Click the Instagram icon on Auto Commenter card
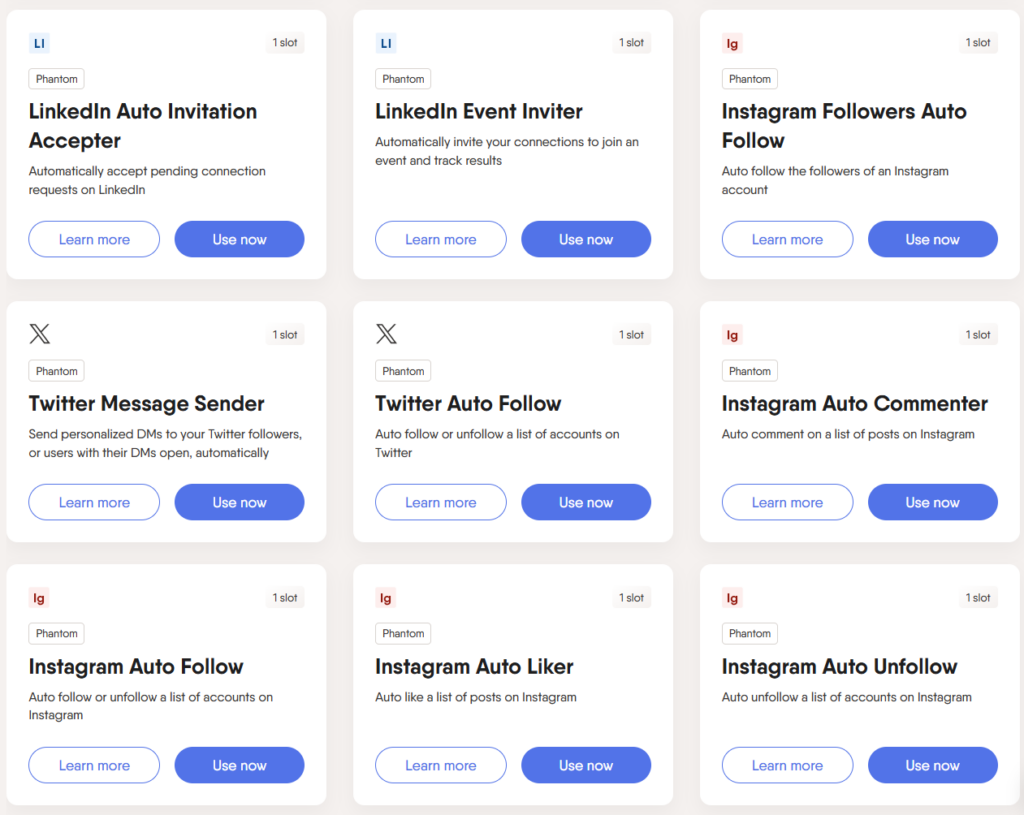This screenshot has height=815, width=1024. click(x=732, y=335)
